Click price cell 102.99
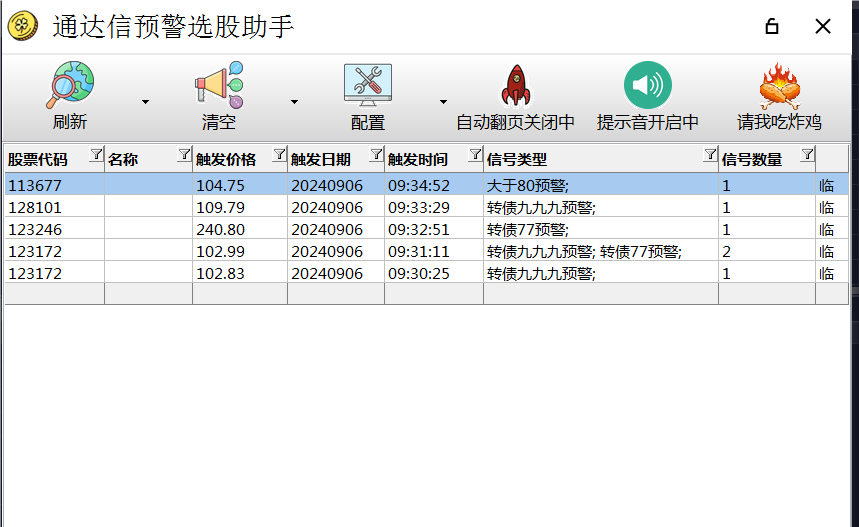This screenshot has width=859, height=527. point(240,251)
